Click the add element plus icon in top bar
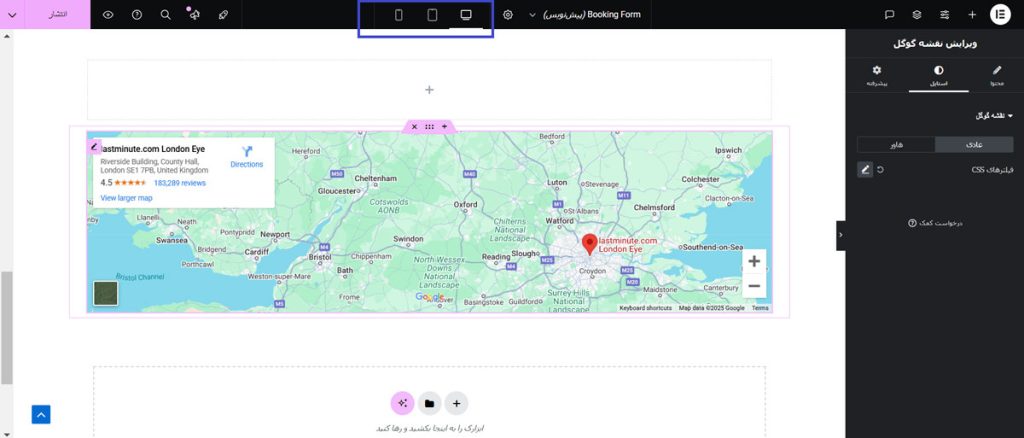Viewport: 1024px width, 438px height. click(972, 15)
